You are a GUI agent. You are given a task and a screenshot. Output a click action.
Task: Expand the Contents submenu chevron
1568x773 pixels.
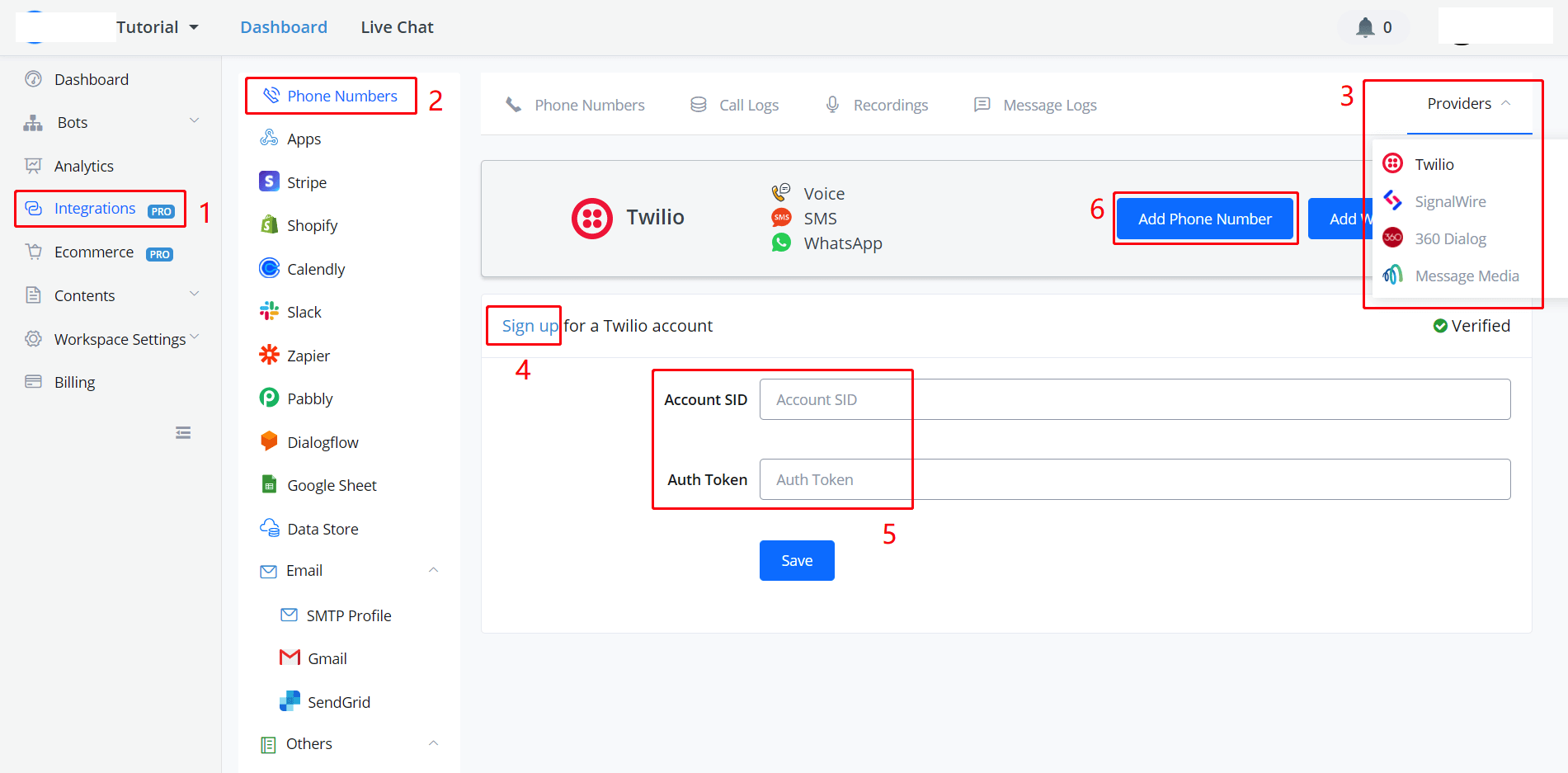click(x=195, y=294)
